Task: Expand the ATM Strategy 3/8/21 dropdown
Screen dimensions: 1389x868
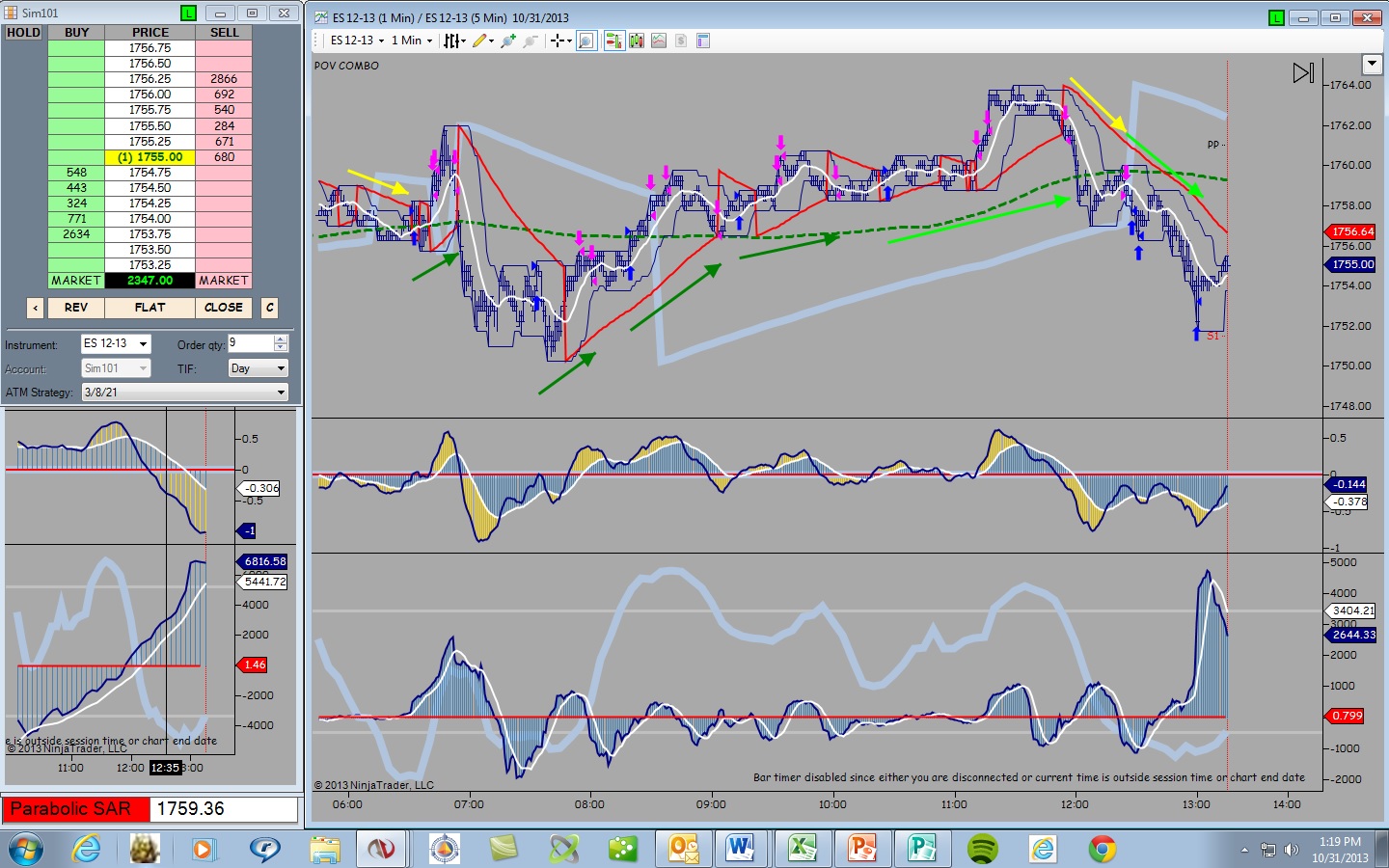Action: [x=185, y=393]
